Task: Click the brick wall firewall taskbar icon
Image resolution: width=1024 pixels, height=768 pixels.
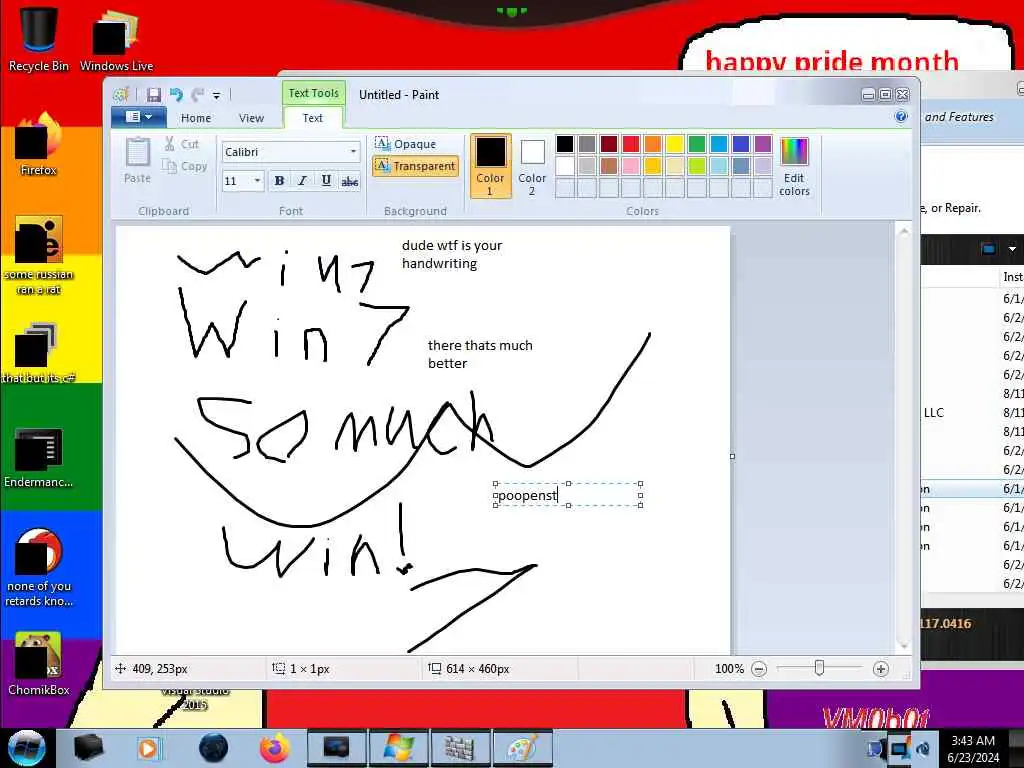Action: pos(460,748)
